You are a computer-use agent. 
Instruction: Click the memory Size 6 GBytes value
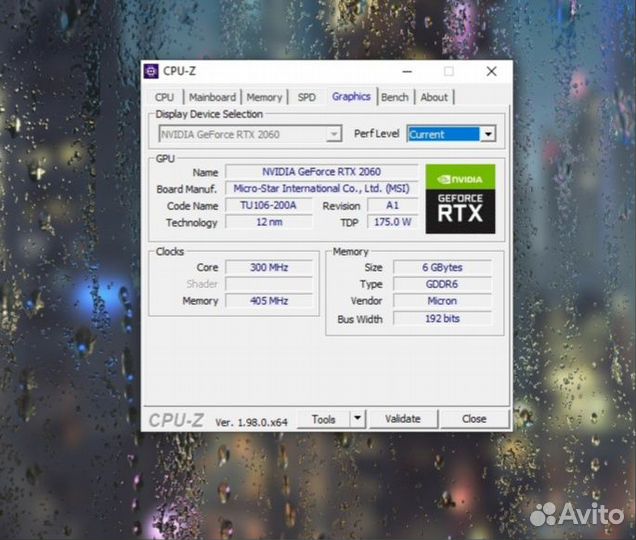(x=442, y=267)
